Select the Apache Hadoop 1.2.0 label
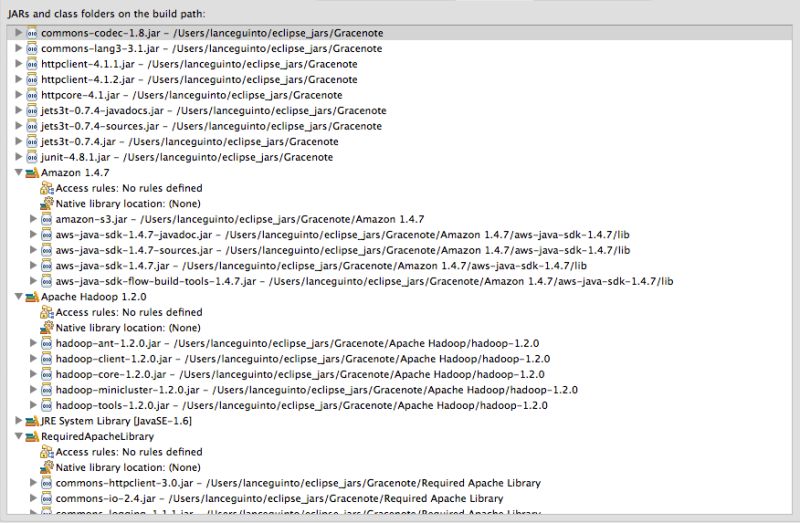Screen dimensions: 800x523 (x=93, y=296)
